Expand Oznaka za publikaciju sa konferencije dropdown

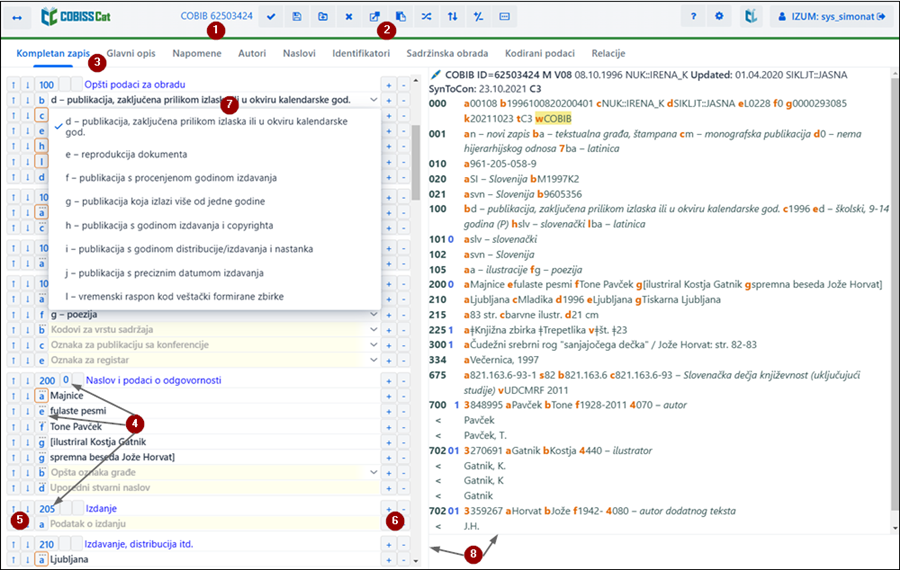(374, 345)
